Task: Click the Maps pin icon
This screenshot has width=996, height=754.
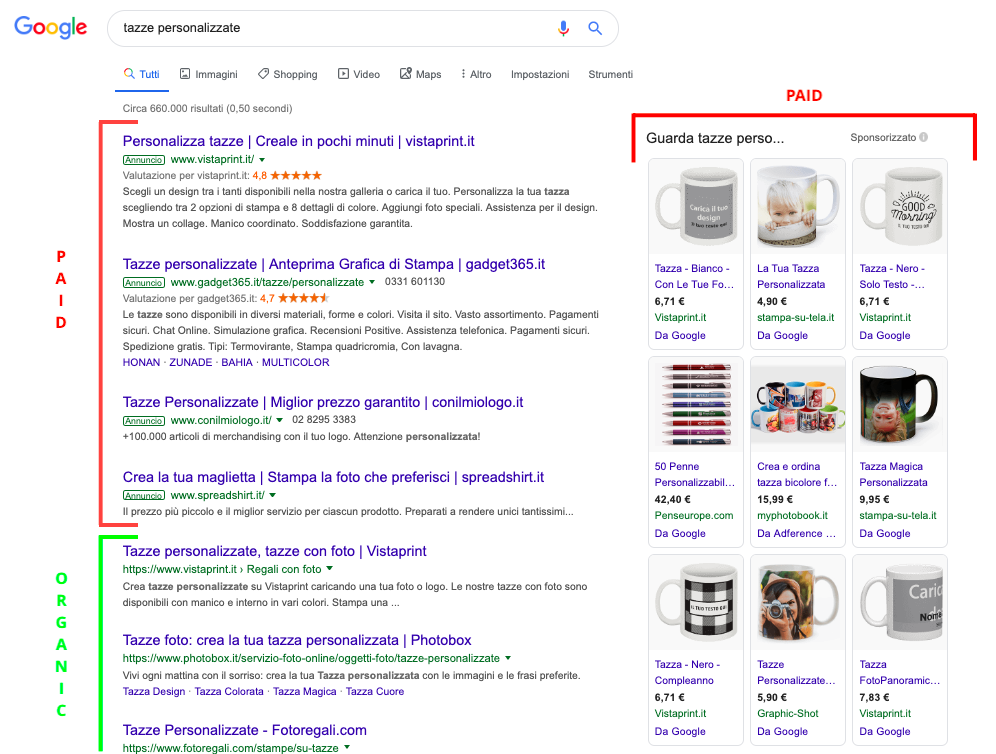Action: click(x=405, y=73)
